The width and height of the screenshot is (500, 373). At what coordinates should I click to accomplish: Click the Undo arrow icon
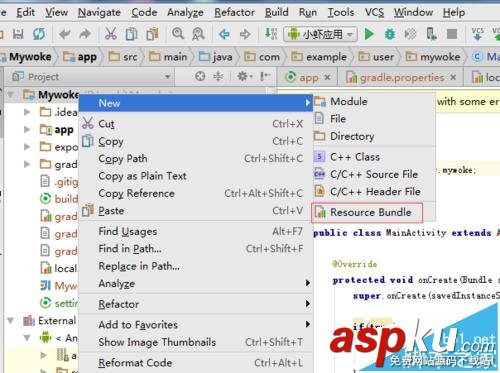point(65,34)
